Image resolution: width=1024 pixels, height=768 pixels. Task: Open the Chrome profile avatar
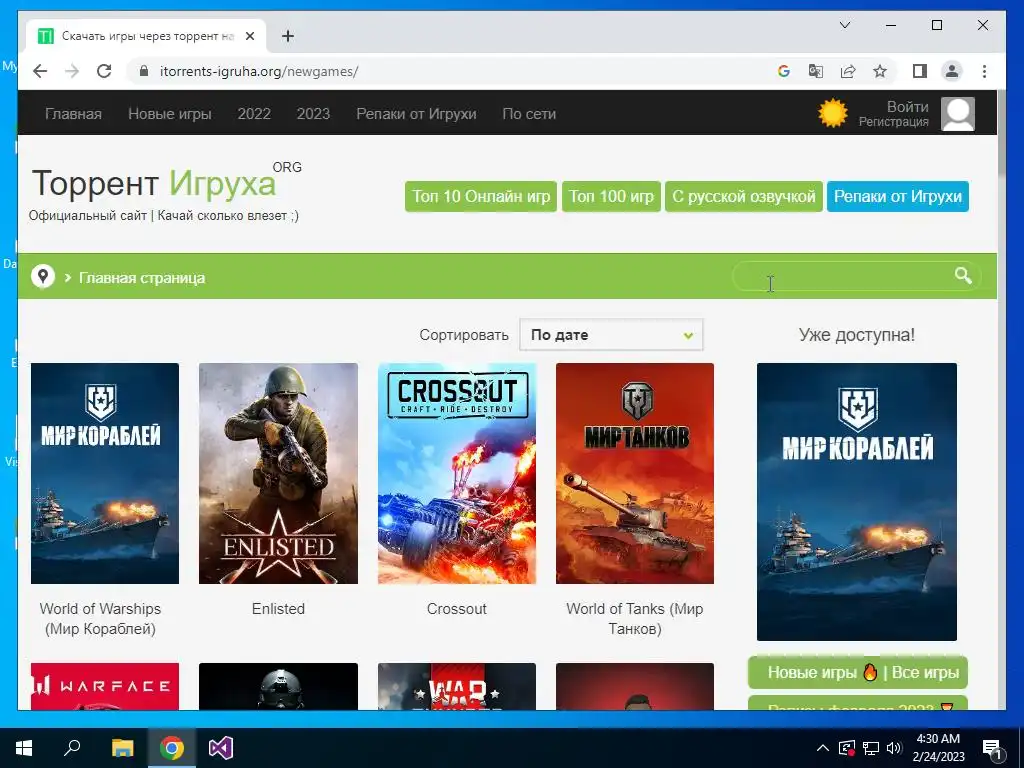[952, 71]
